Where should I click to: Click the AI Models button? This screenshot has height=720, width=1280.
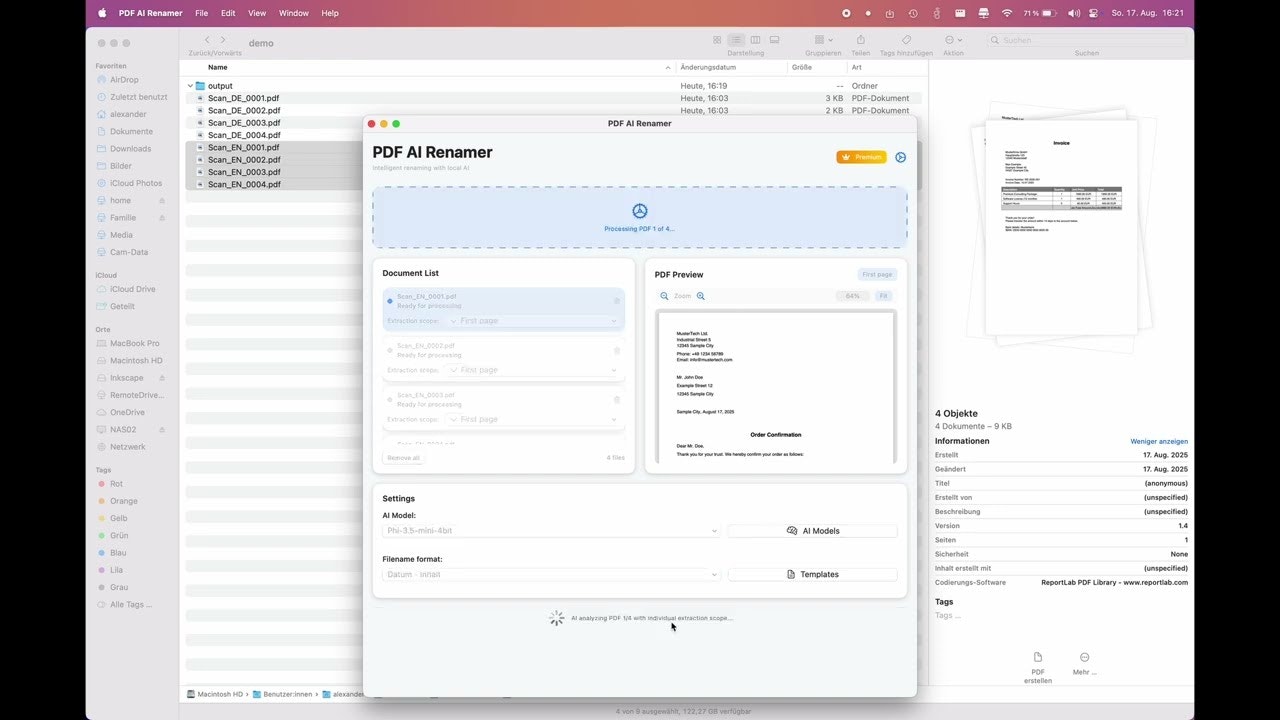pyautogui.click(x=812, y=531)
